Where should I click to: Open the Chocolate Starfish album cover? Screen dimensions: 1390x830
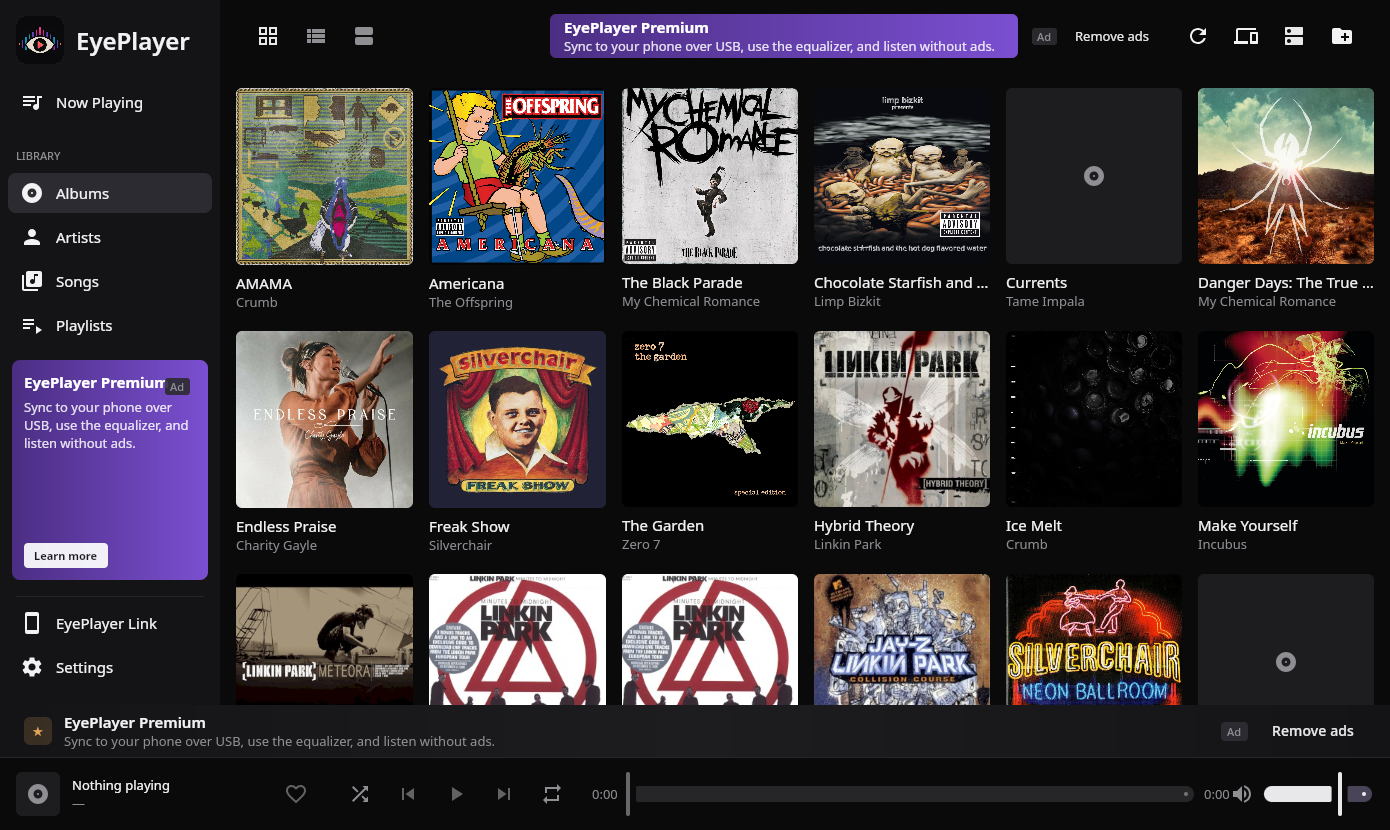coord(902,176)
